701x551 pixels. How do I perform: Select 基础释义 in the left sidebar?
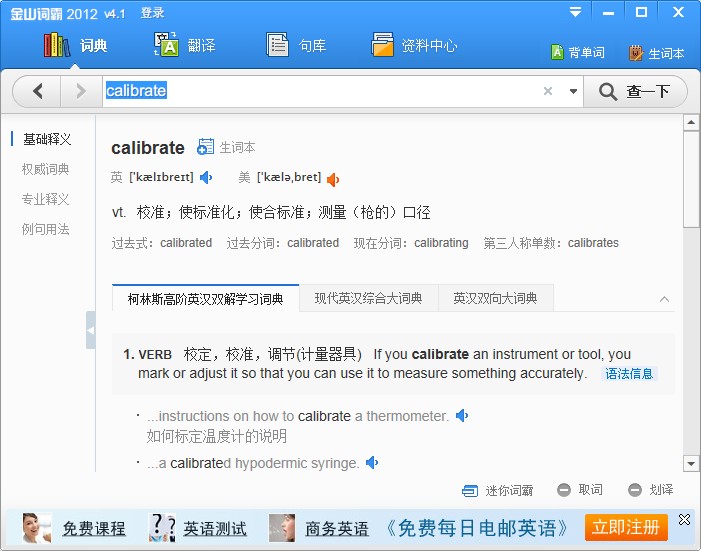[47, 139]
